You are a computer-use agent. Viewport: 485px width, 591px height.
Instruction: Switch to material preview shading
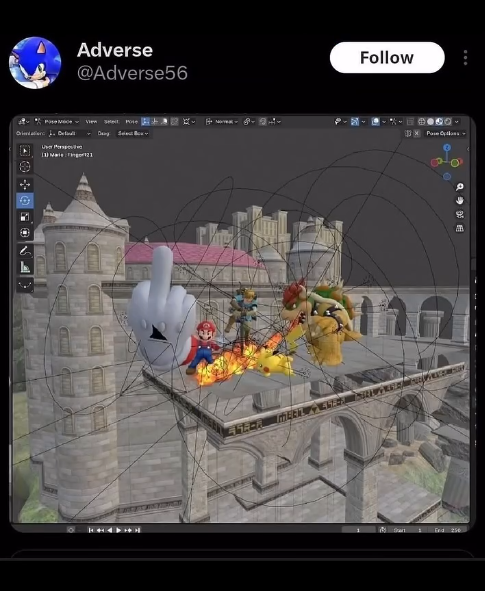(x=439, y=121)
